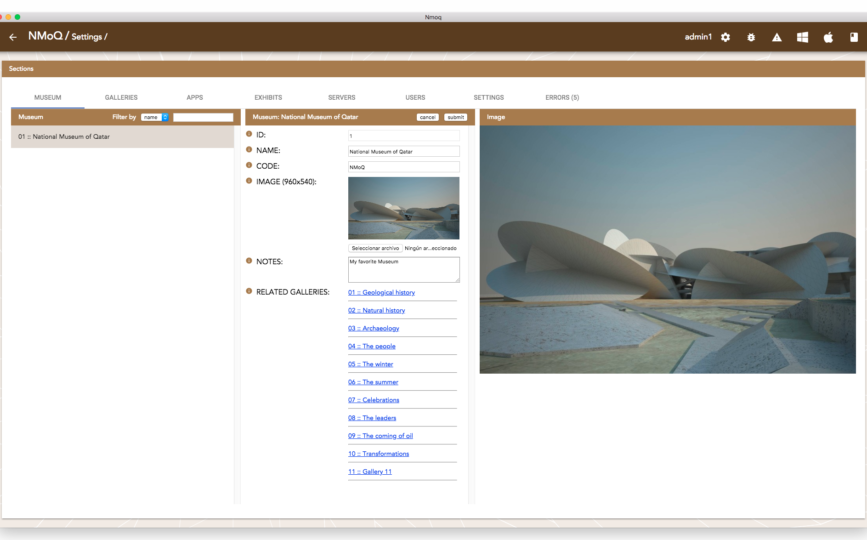
Task: Open the APPS tab
Action: 195,97
